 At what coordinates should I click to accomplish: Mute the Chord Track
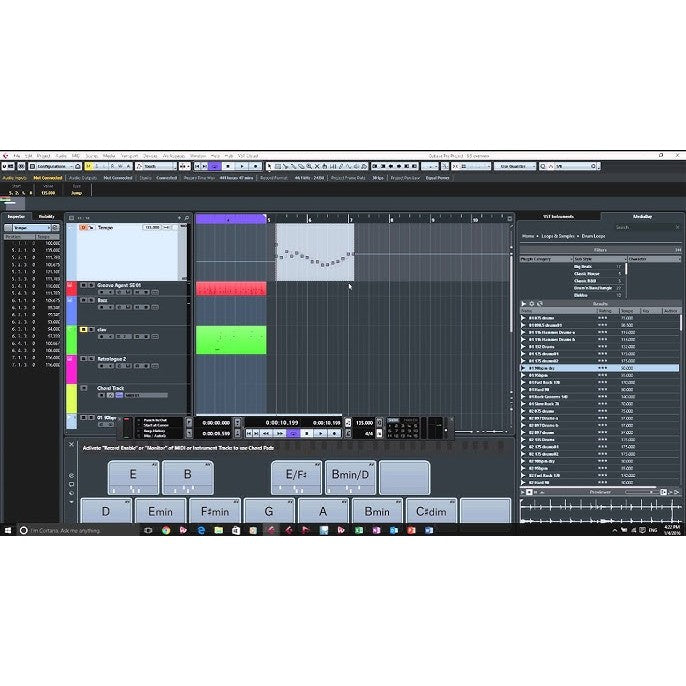point(84,388)
